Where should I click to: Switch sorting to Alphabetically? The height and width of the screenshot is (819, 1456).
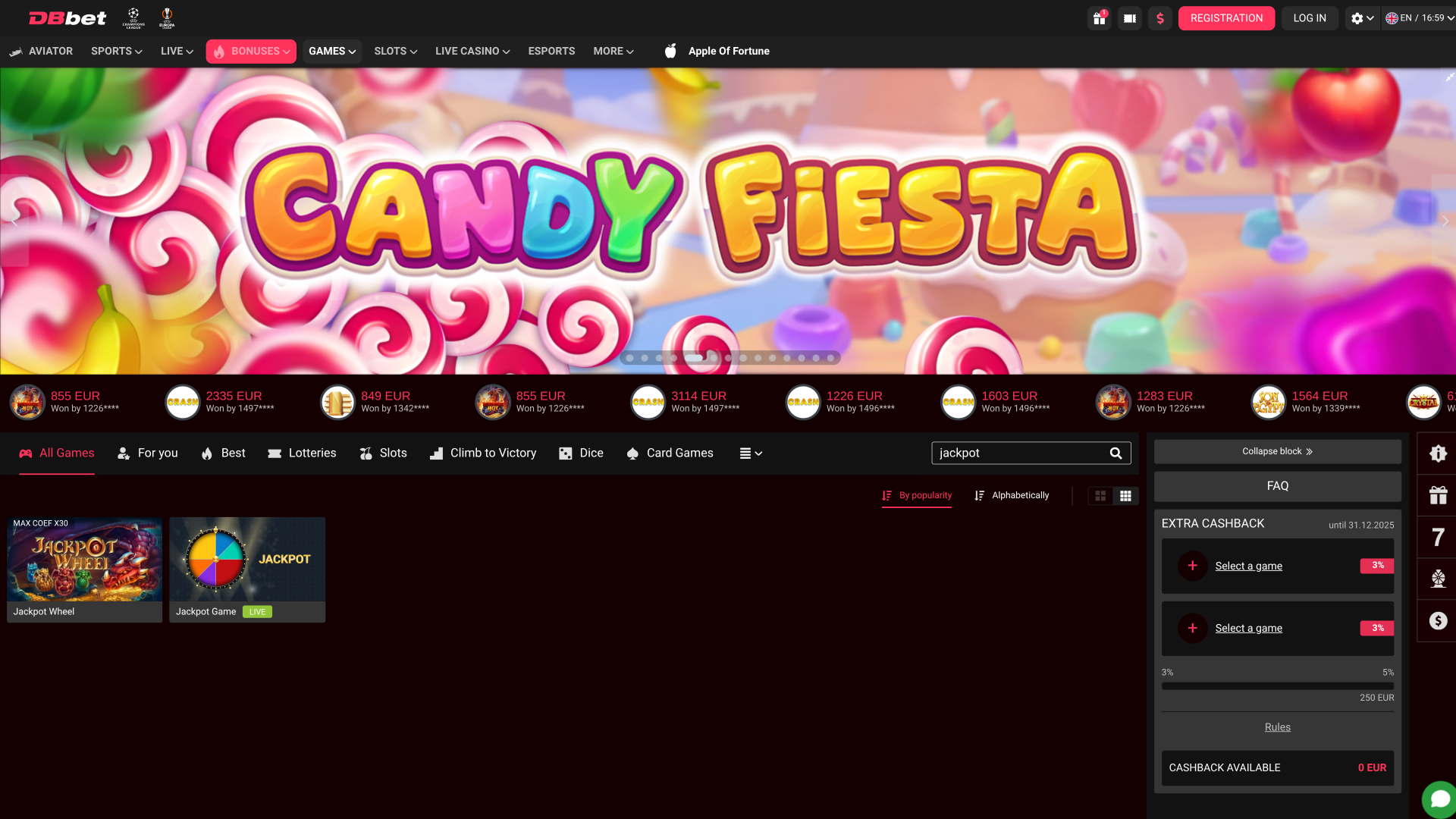pyautogui.click(x=1012, y=495)
